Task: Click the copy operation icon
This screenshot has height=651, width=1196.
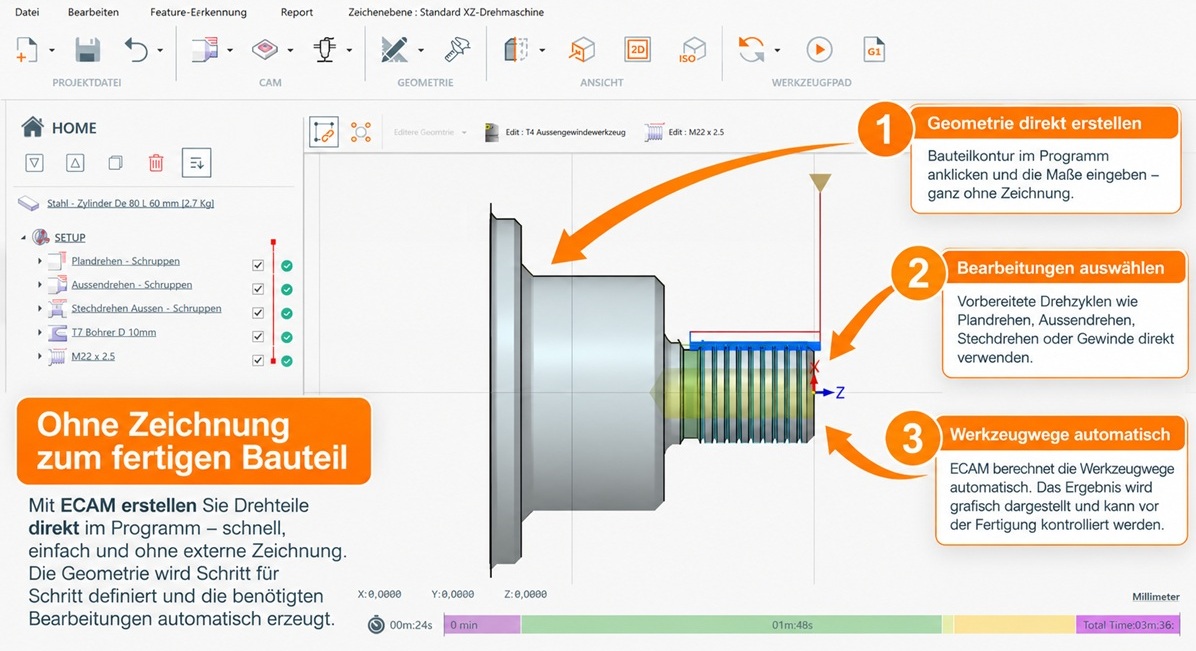Action: click(x=115, y=163)
